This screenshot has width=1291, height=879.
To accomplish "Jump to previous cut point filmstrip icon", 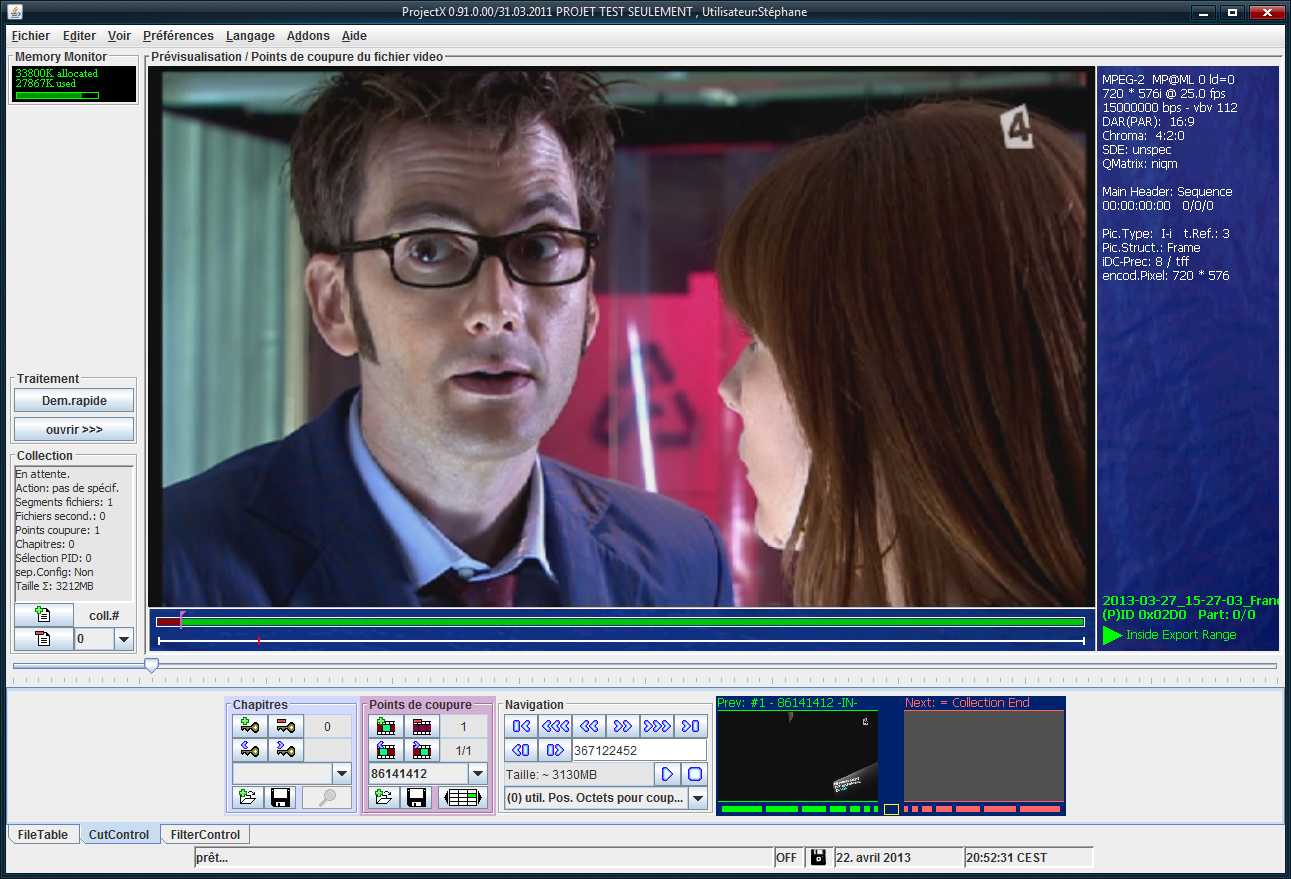I will click(385, 750).
